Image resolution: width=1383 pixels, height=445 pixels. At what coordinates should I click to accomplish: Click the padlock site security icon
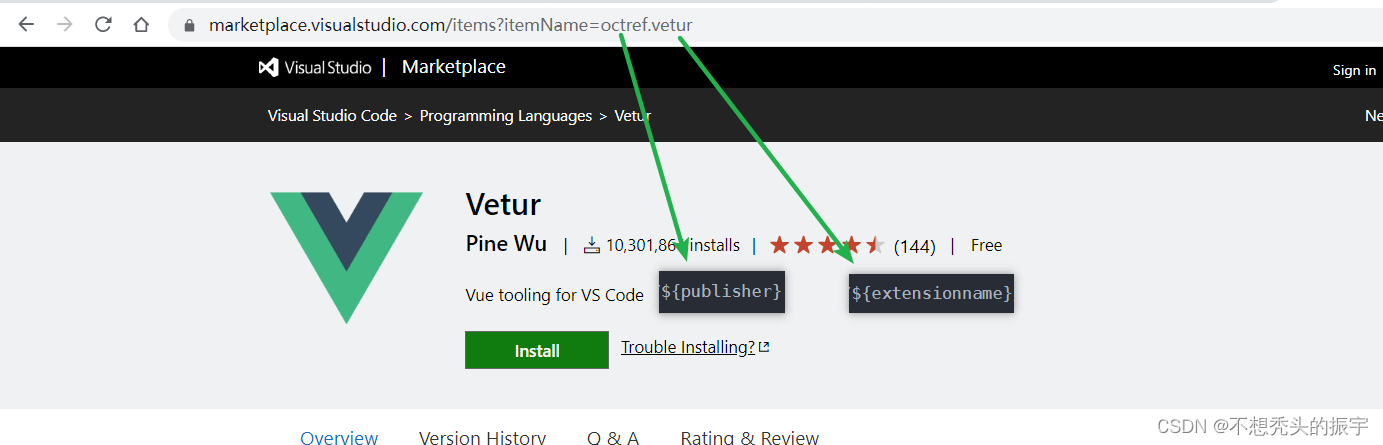coord(188,26)
